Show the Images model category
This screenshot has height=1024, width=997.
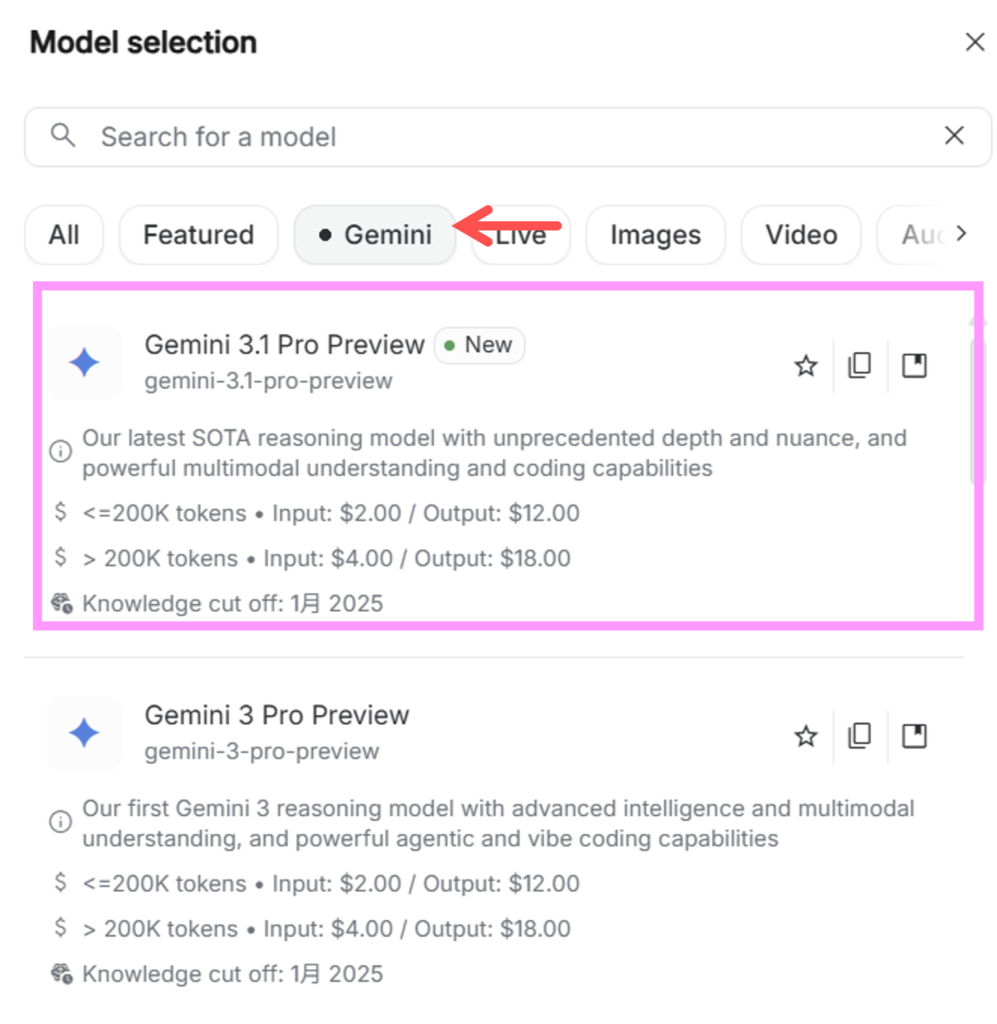tap(655, 235)
